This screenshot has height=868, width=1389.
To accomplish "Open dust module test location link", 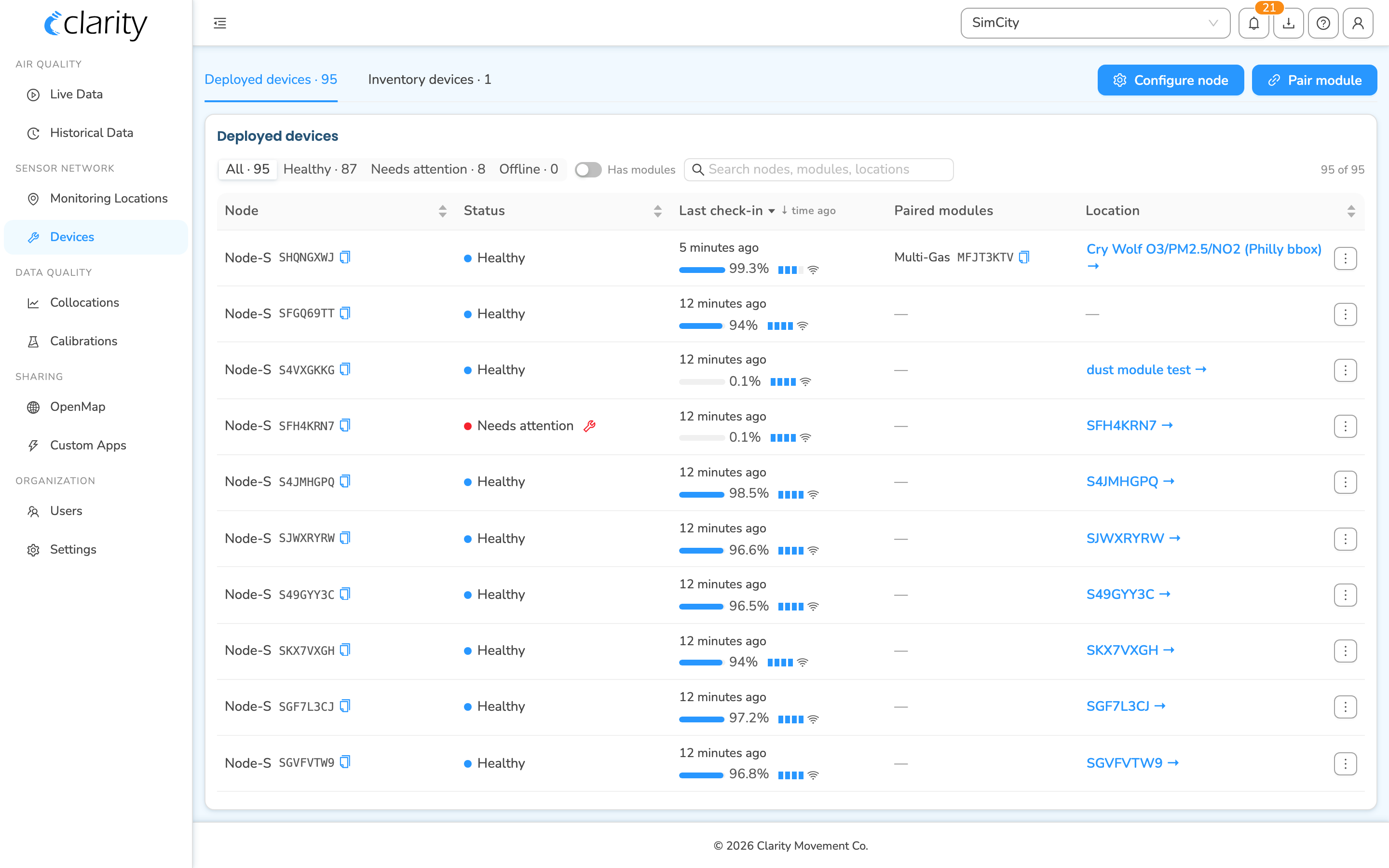I will coord(1146,370).
